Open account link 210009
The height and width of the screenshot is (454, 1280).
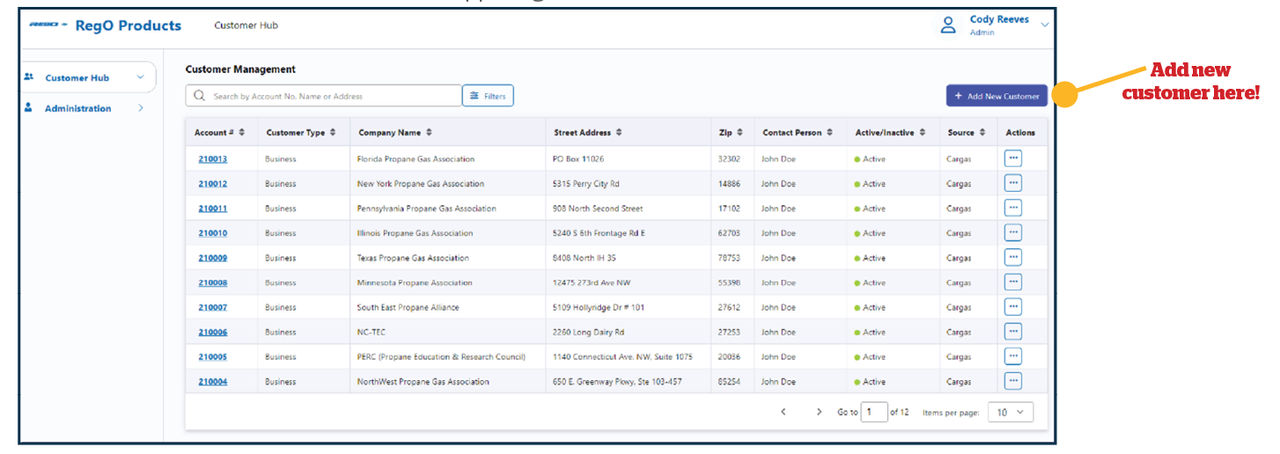[x=213, y=258]
